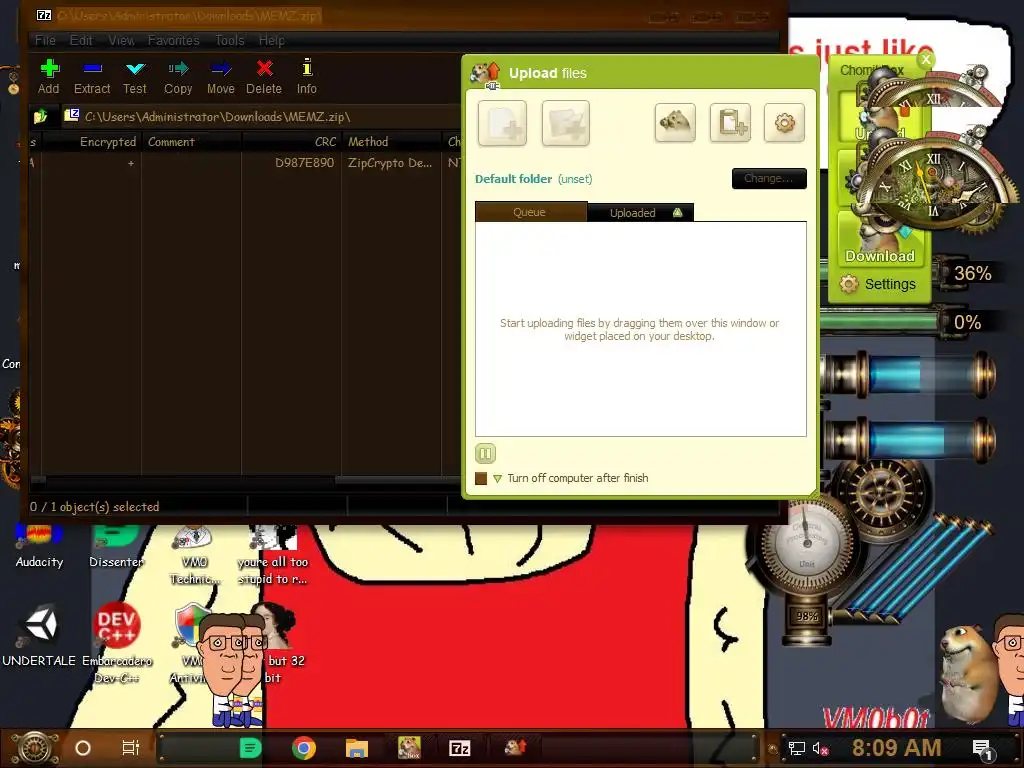
Task: Open Chrome from the taskbar
Action: 304,748
